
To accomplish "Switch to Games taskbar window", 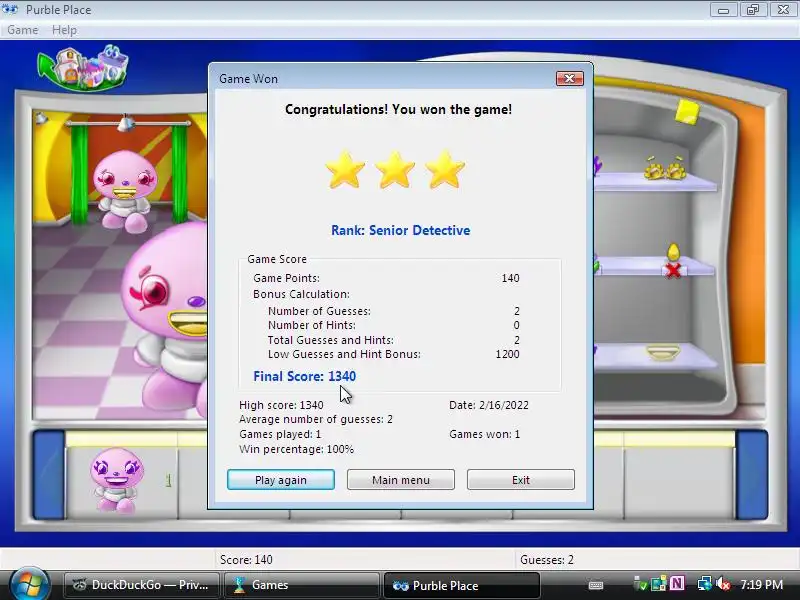I will [x=301, y=585].
